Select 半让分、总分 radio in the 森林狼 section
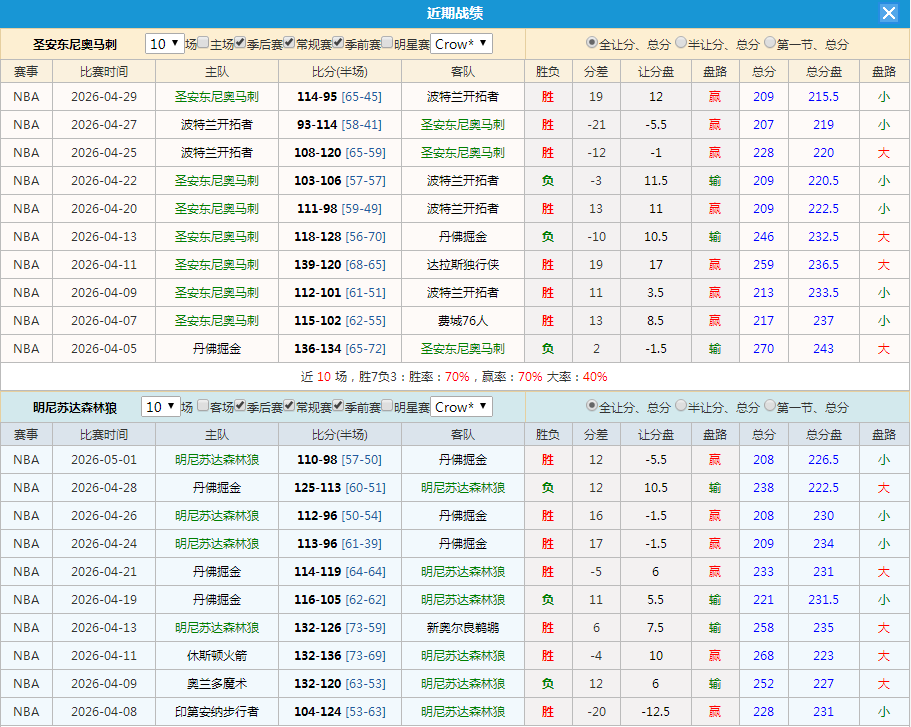Image resolution: width=911 pixels, height=727 pixels. click(681, 406)
